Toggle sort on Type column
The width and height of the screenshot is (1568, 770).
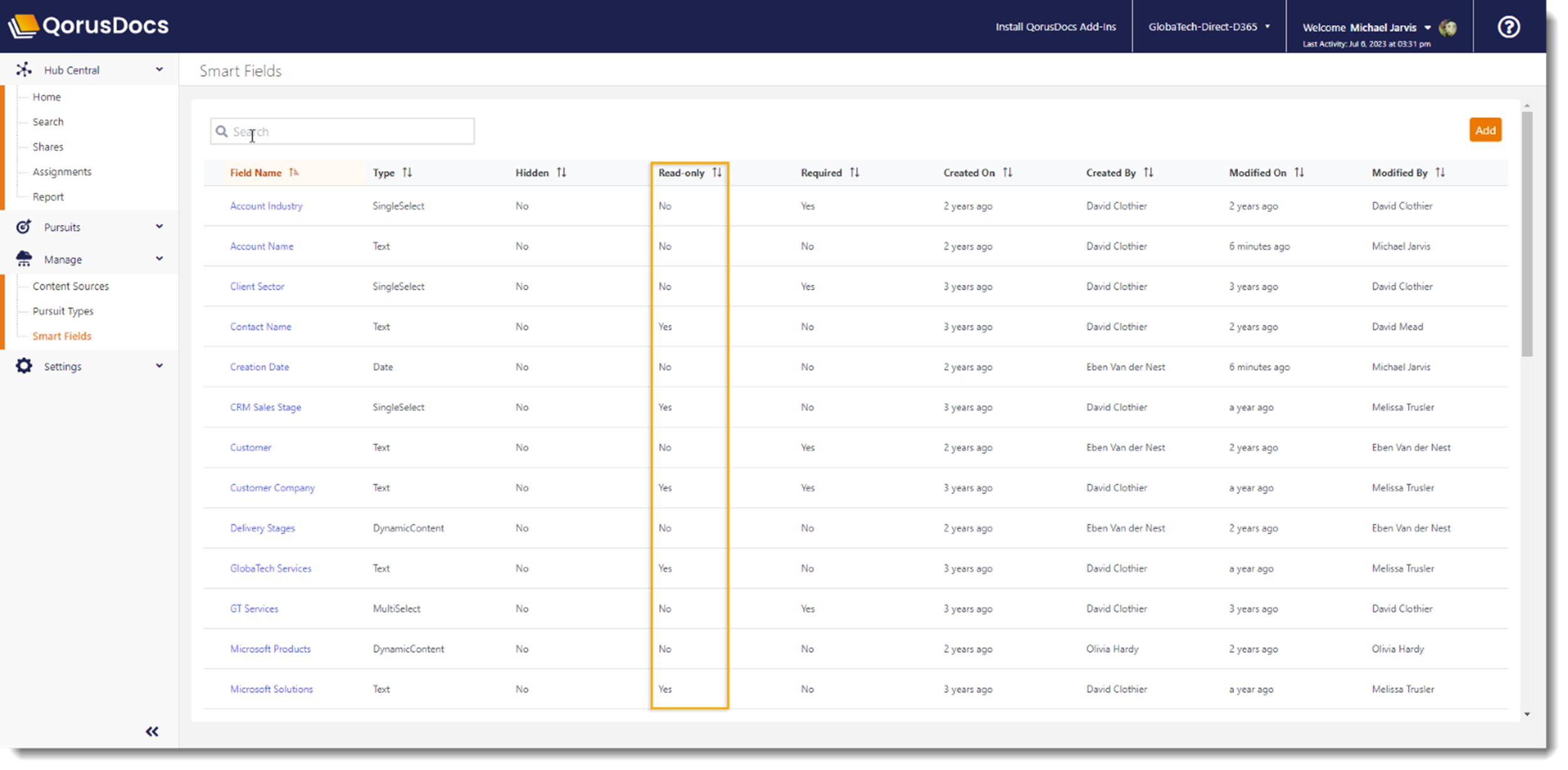pyautogui.click(x=407, y=172)
